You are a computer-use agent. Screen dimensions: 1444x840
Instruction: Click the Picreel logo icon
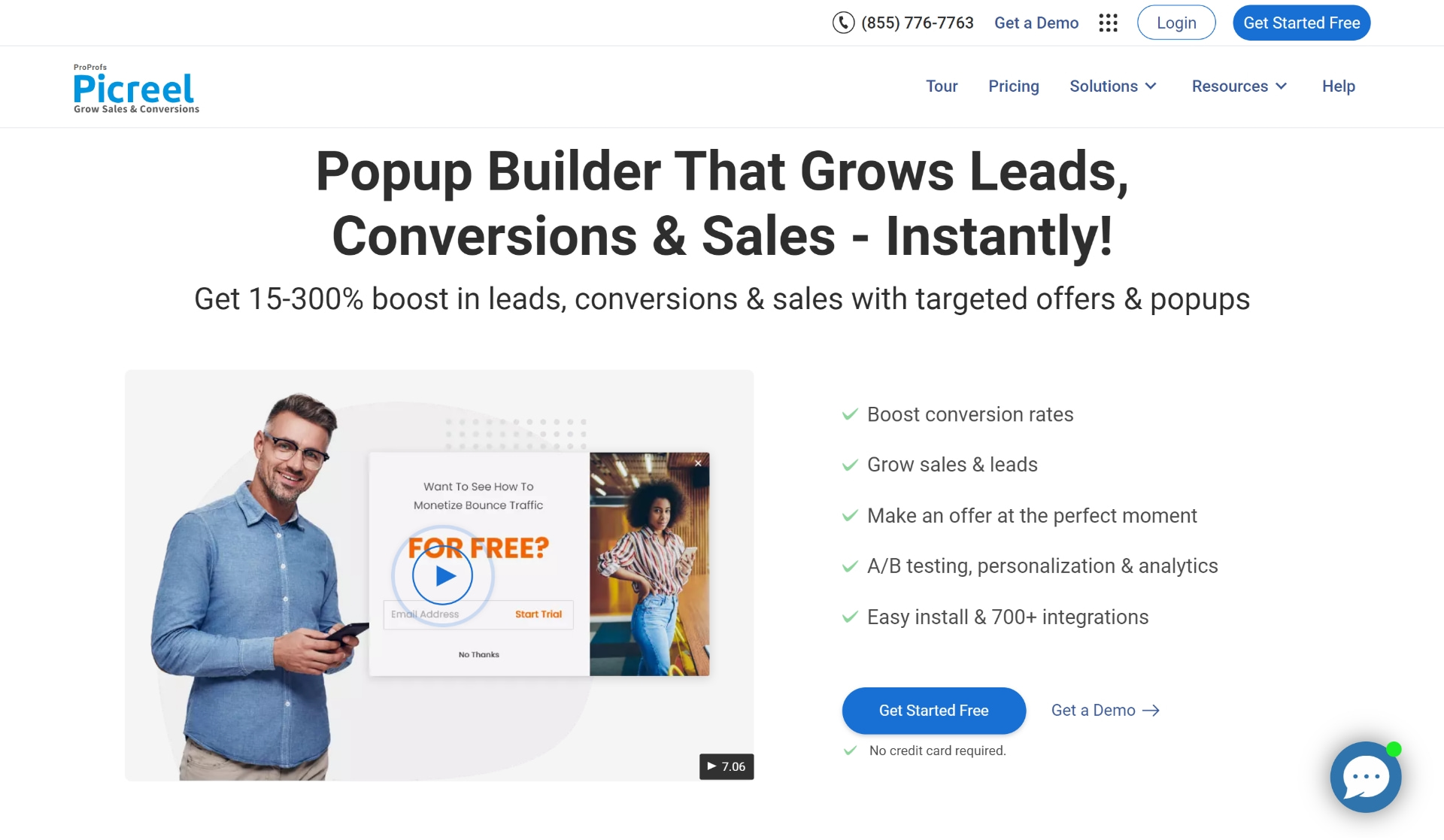(135, 87)
